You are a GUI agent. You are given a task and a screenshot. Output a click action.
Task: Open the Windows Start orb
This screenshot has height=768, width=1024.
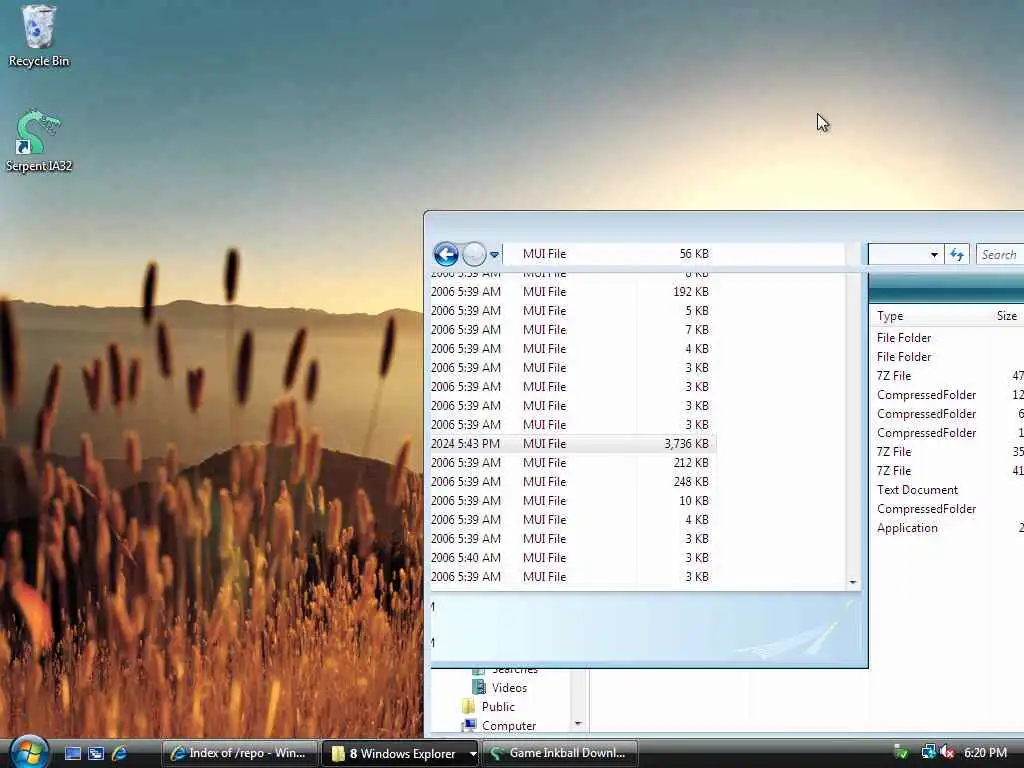pyautogui.click(x=28, y=752)
